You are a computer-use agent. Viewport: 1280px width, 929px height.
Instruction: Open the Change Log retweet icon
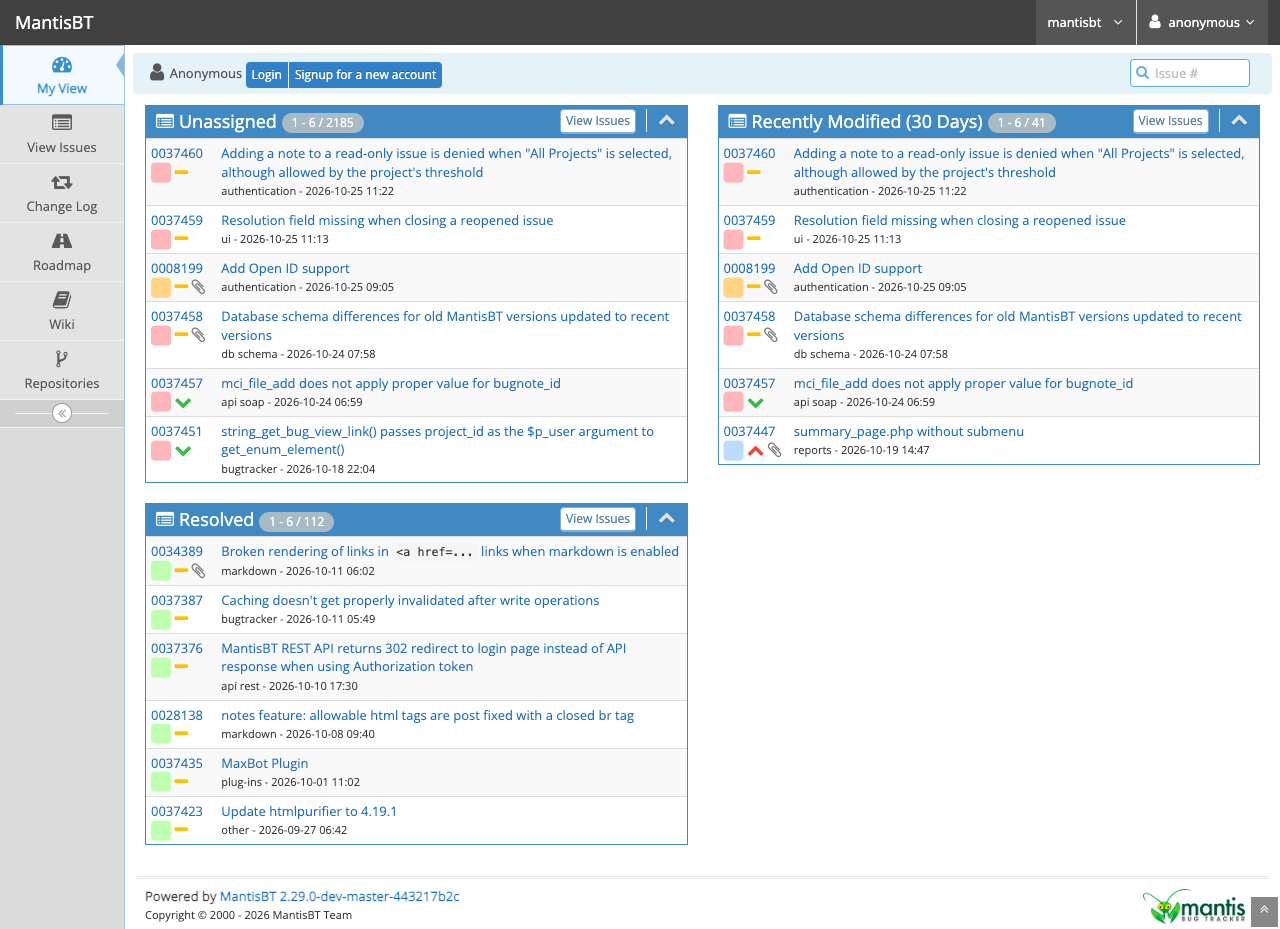coord(62,182)
